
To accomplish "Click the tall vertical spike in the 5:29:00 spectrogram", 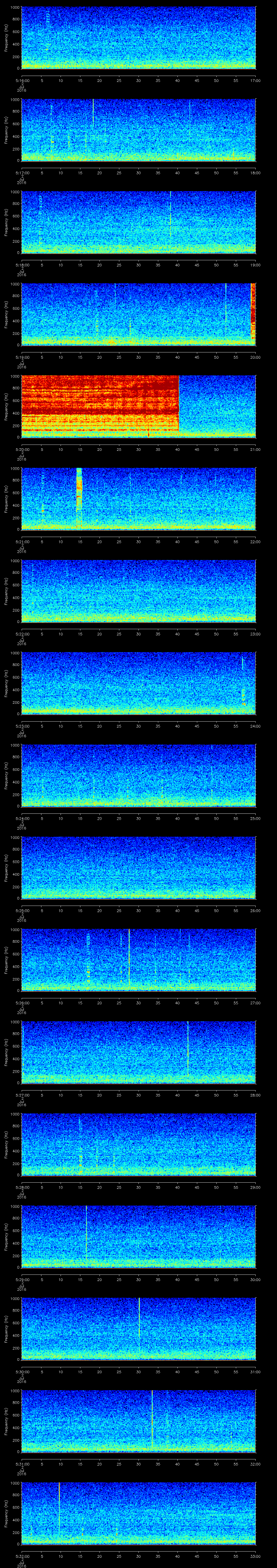I will pos(87,1233).
